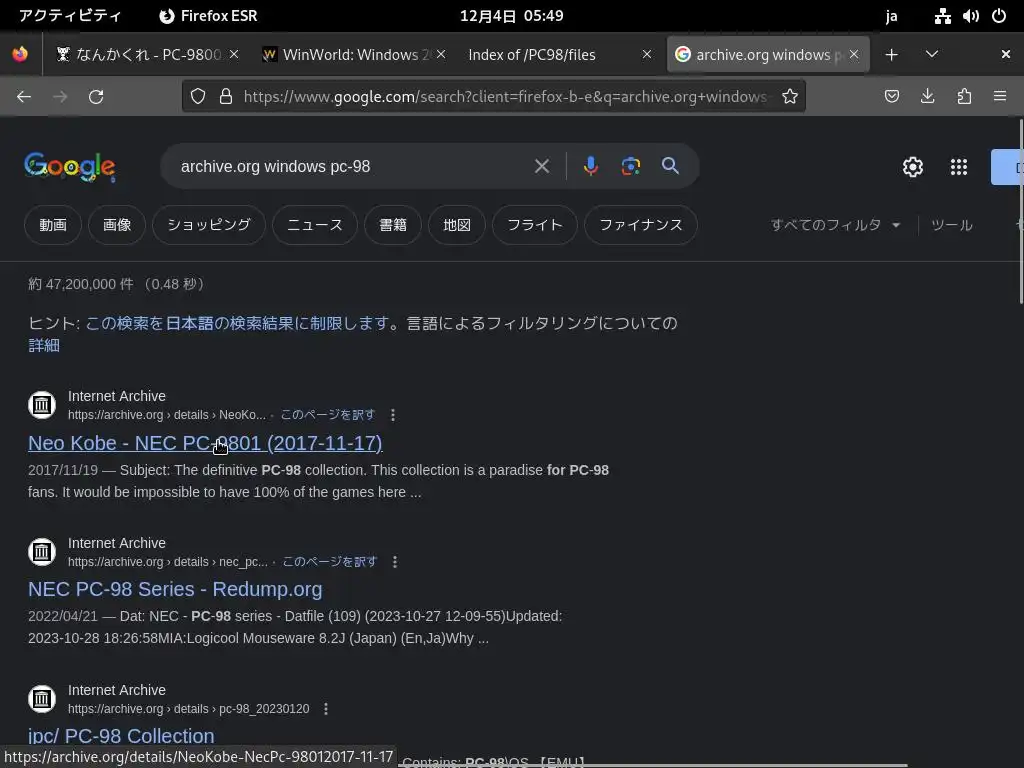This screenshot has width=1024, height=768.
Task: Go back to previous page
Action: (24, 97)
